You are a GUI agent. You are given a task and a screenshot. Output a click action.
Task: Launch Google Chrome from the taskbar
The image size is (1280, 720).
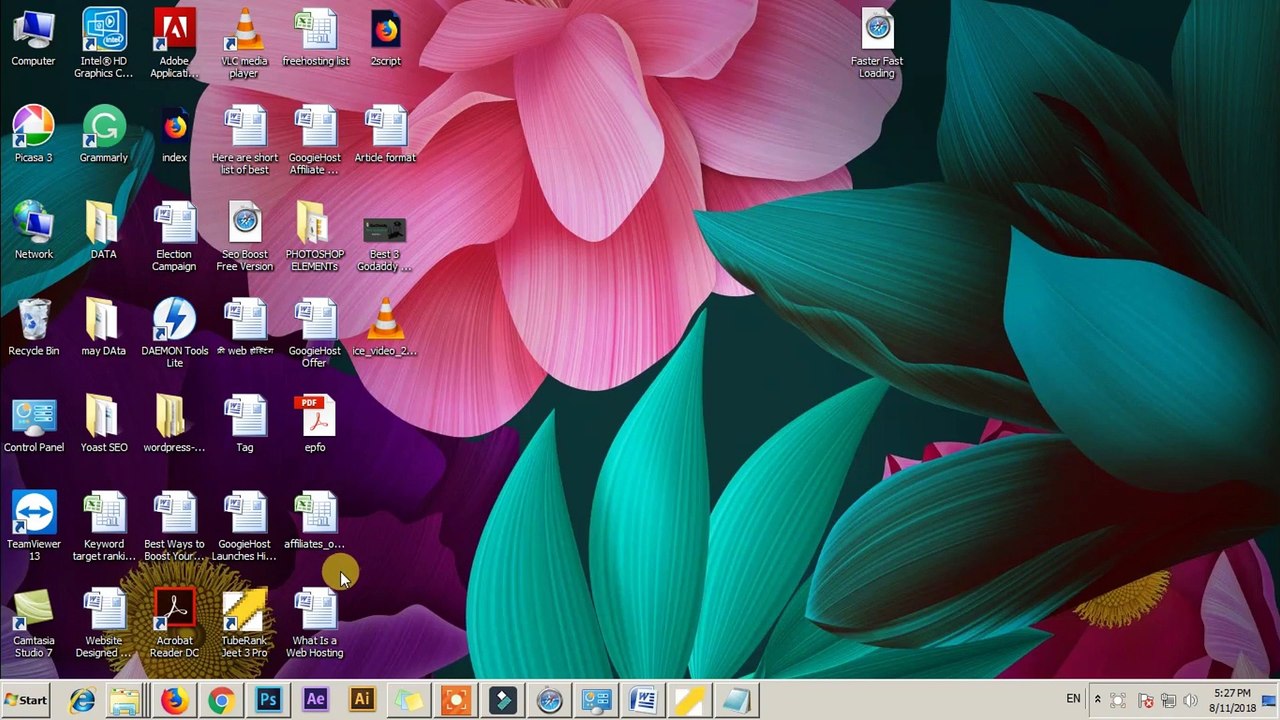tap(221, 700)
